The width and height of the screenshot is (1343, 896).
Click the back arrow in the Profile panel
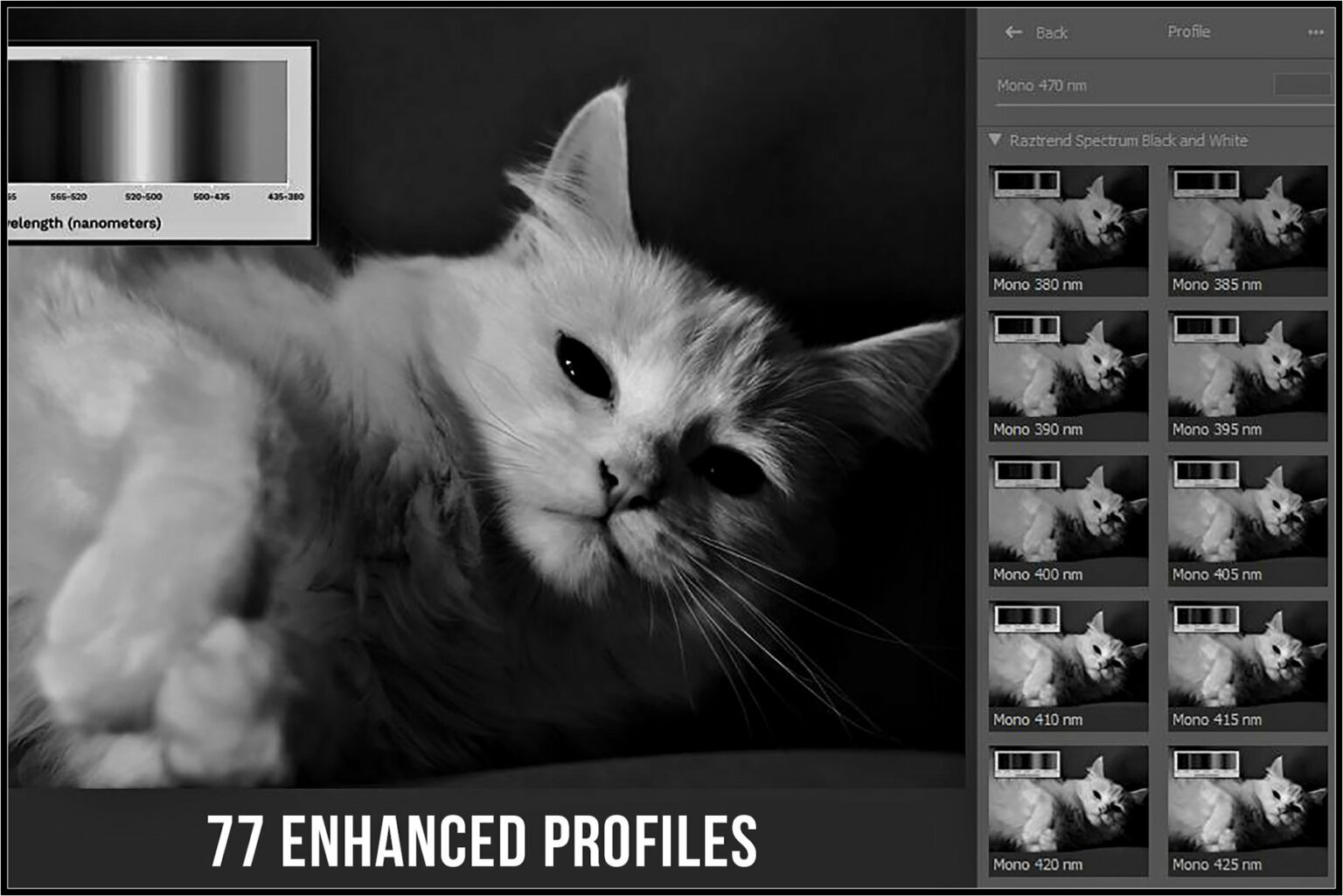[x=1012, y=32]
